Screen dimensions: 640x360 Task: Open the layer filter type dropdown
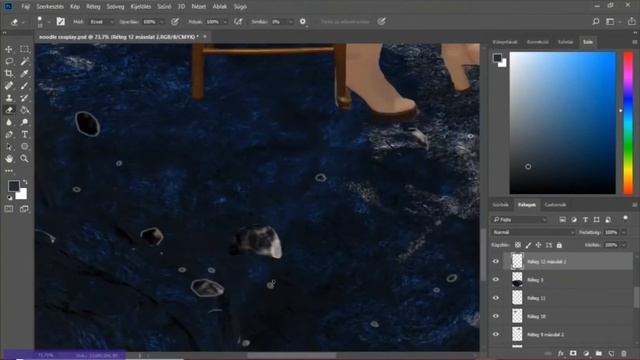(520, 220)
